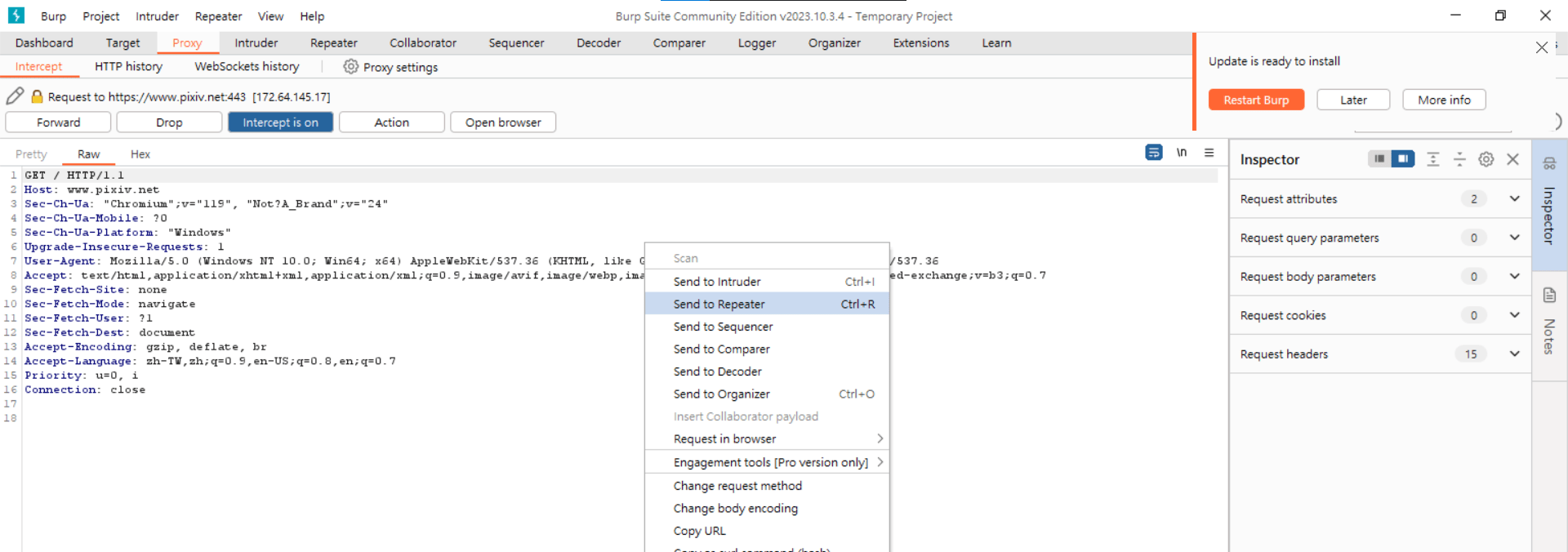Screen dimensions: 1568x552
Task: Click the Drop button
Action: click(x=169, y=122)
